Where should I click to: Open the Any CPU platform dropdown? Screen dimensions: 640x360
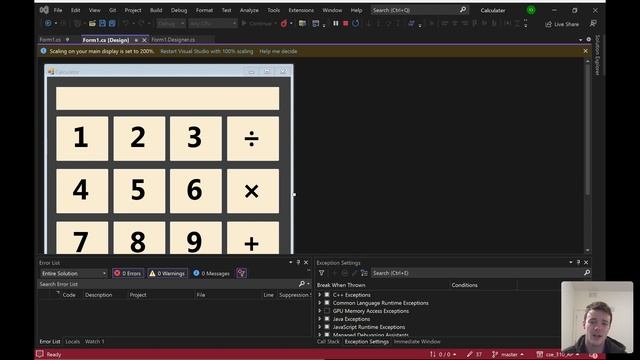[x=213, y=24]
